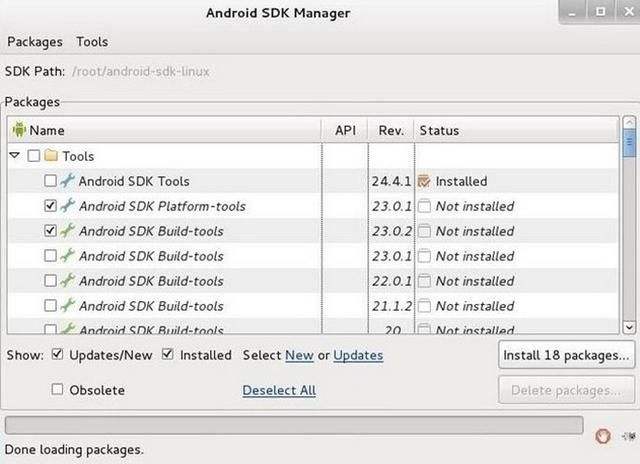
Task: Minimize the Android SDK Manager window
Action: 572,12
